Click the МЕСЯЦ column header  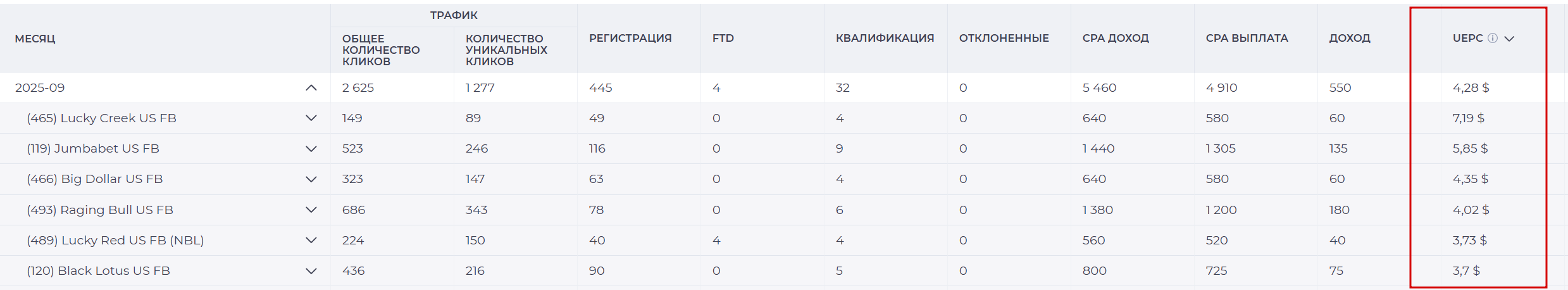[35, 39]
